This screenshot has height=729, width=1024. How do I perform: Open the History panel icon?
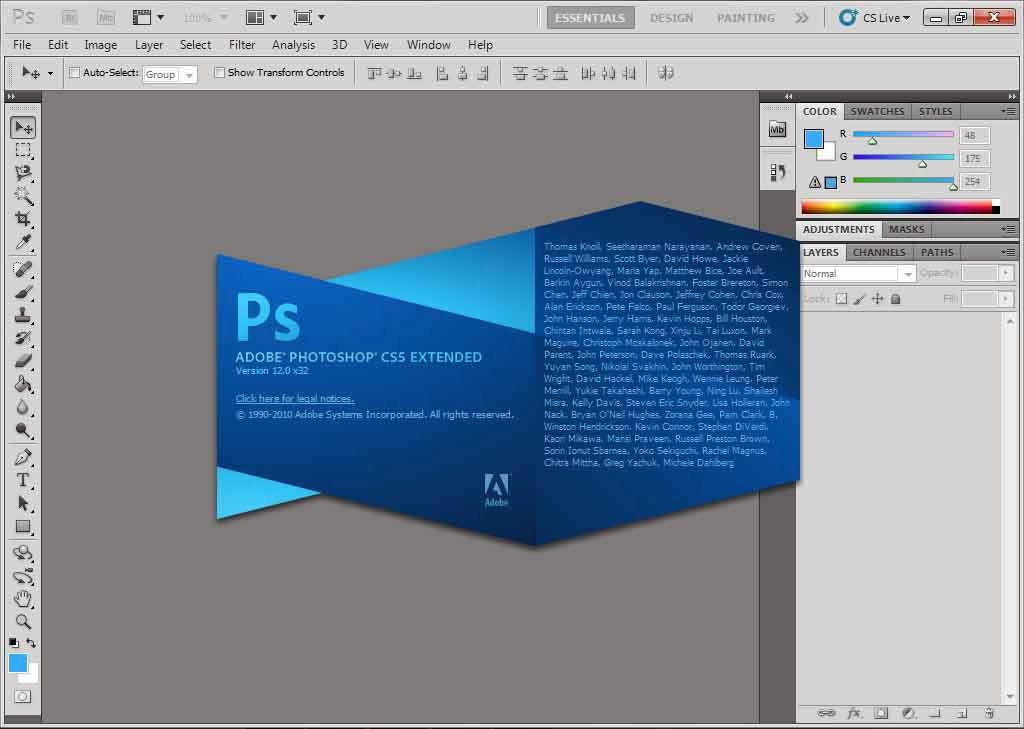pos(777,172)
